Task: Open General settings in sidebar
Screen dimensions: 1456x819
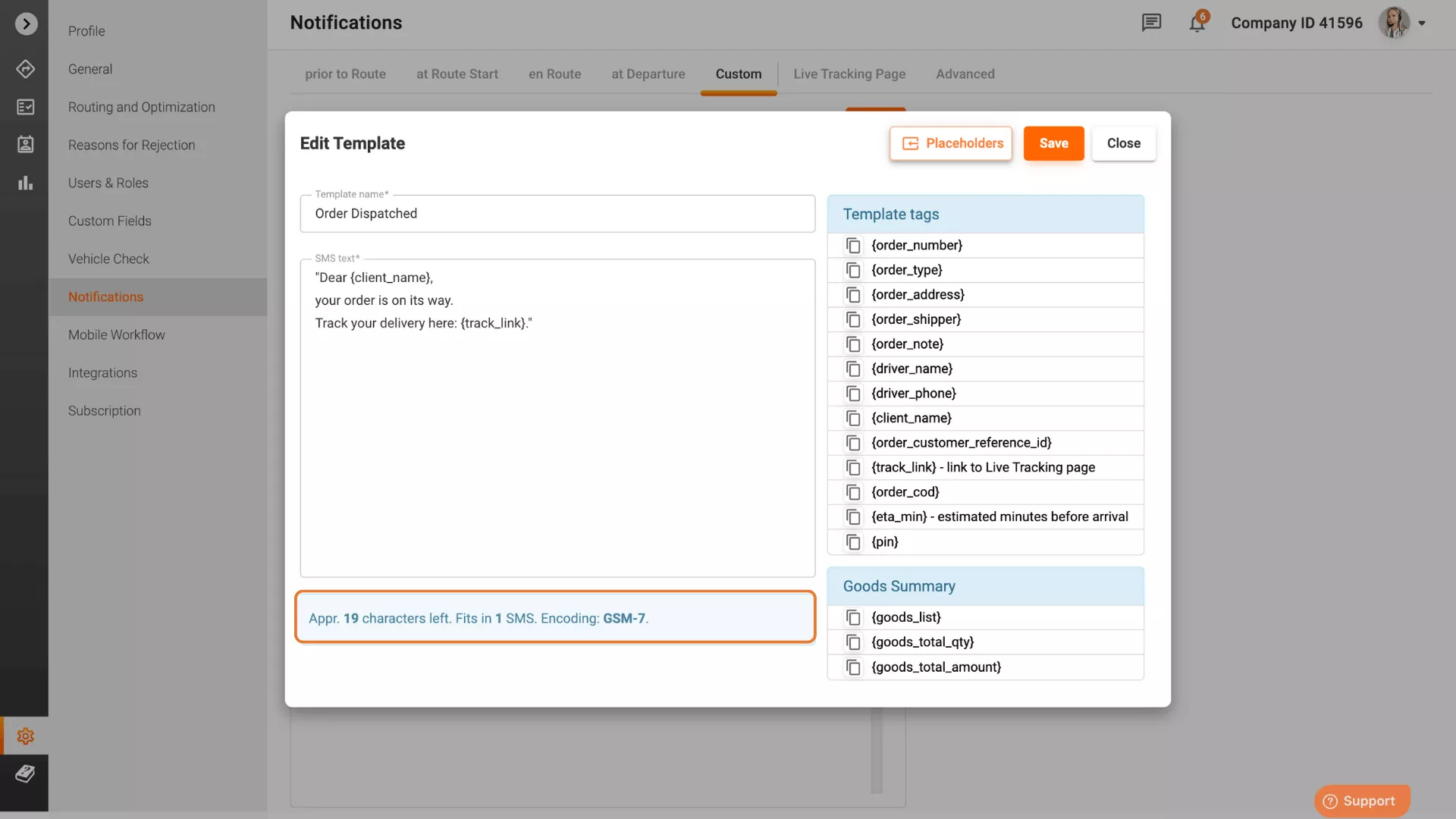Action: tap(90, 69)
